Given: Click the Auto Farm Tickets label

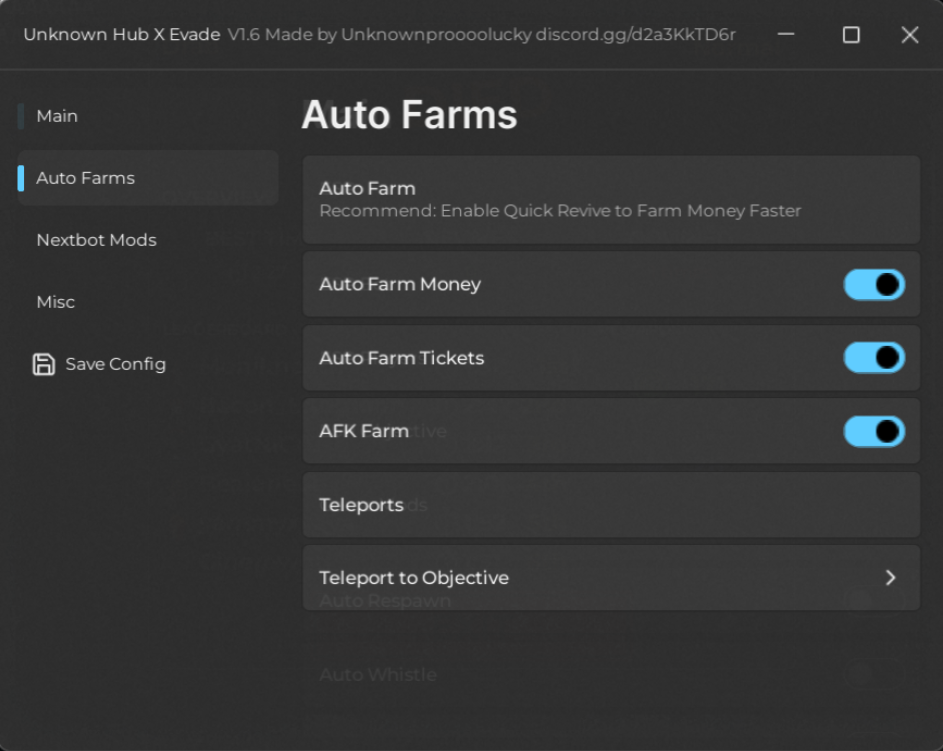Looking at the screenshot, I should [x=401, y=358].
